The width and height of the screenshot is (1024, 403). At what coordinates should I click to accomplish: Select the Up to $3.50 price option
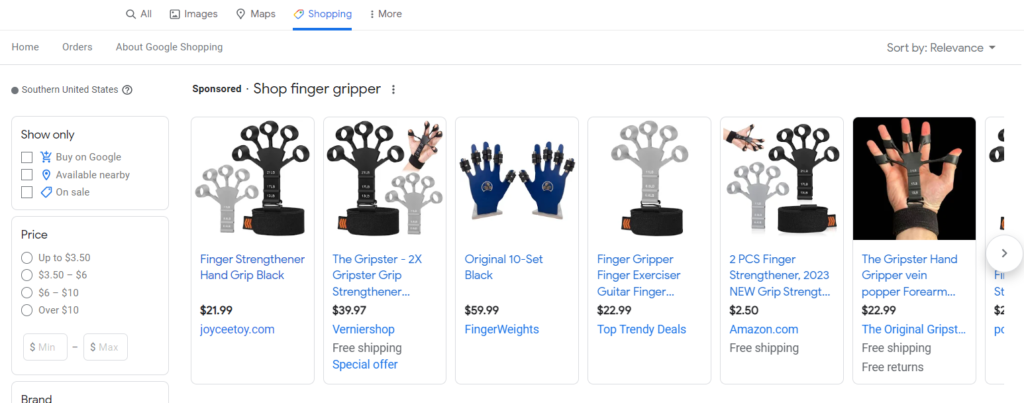[27, 257]
